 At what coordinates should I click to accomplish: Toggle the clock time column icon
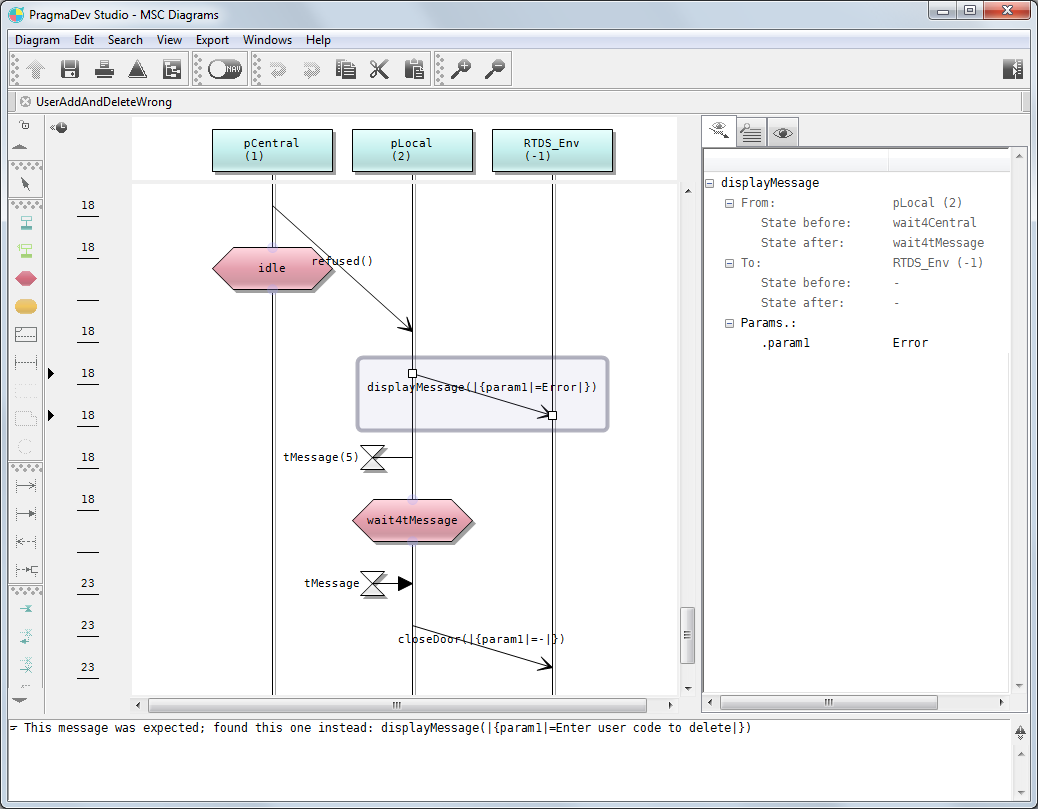[60, 127]
